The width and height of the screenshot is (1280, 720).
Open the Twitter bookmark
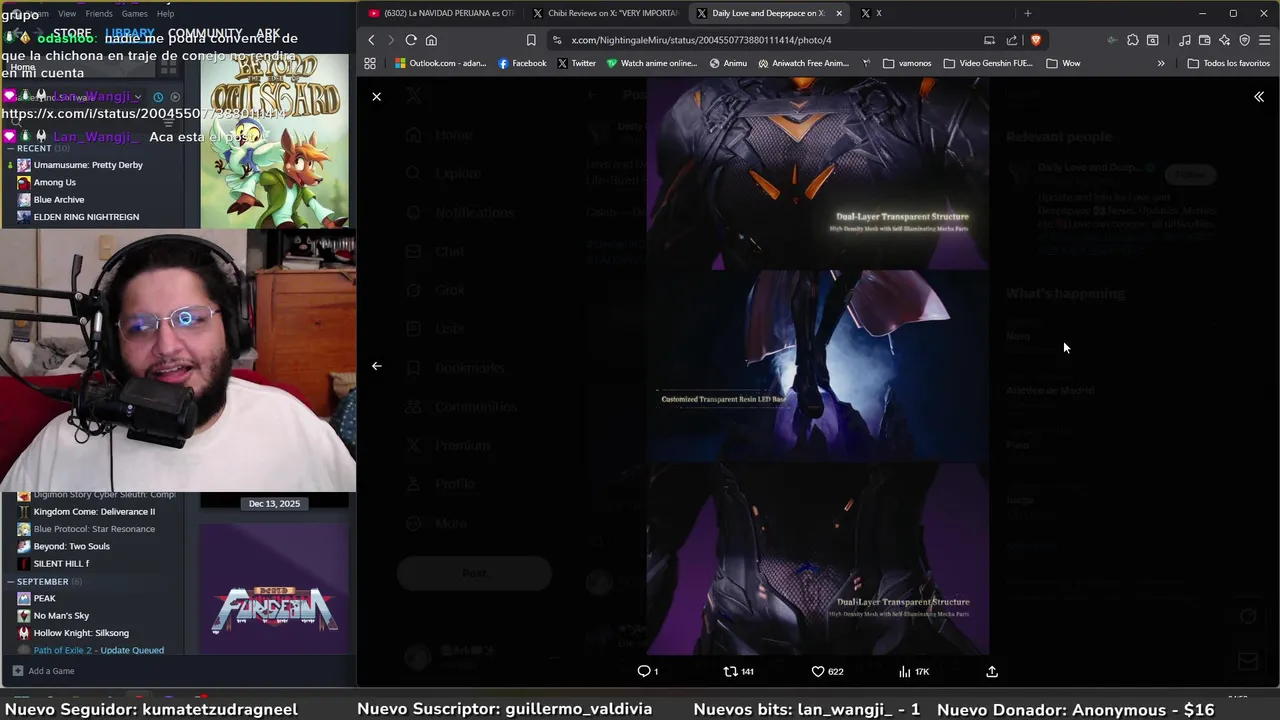point(576,63)
